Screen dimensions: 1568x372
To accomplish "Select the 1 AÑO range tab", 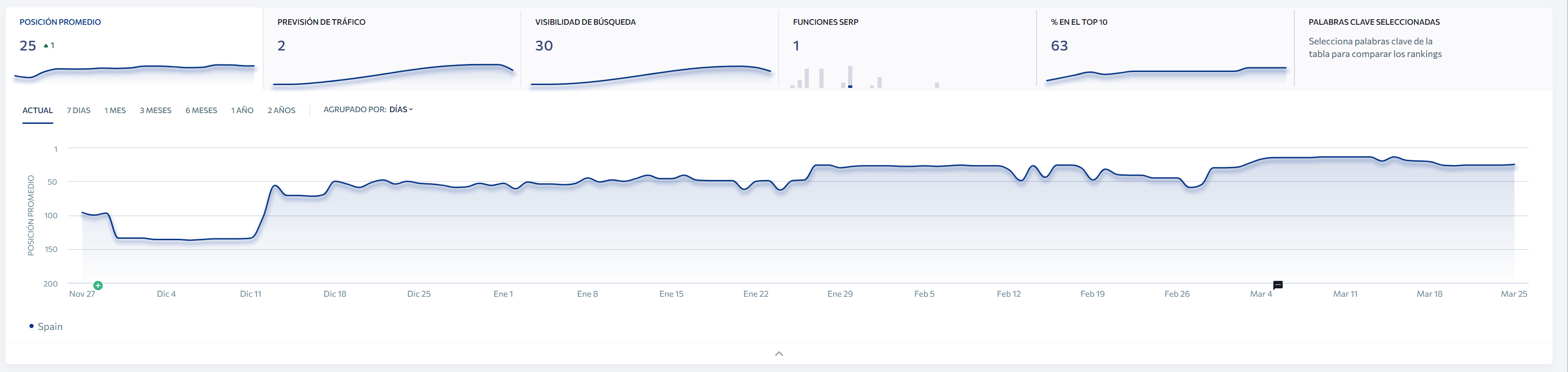I will 242,110.
